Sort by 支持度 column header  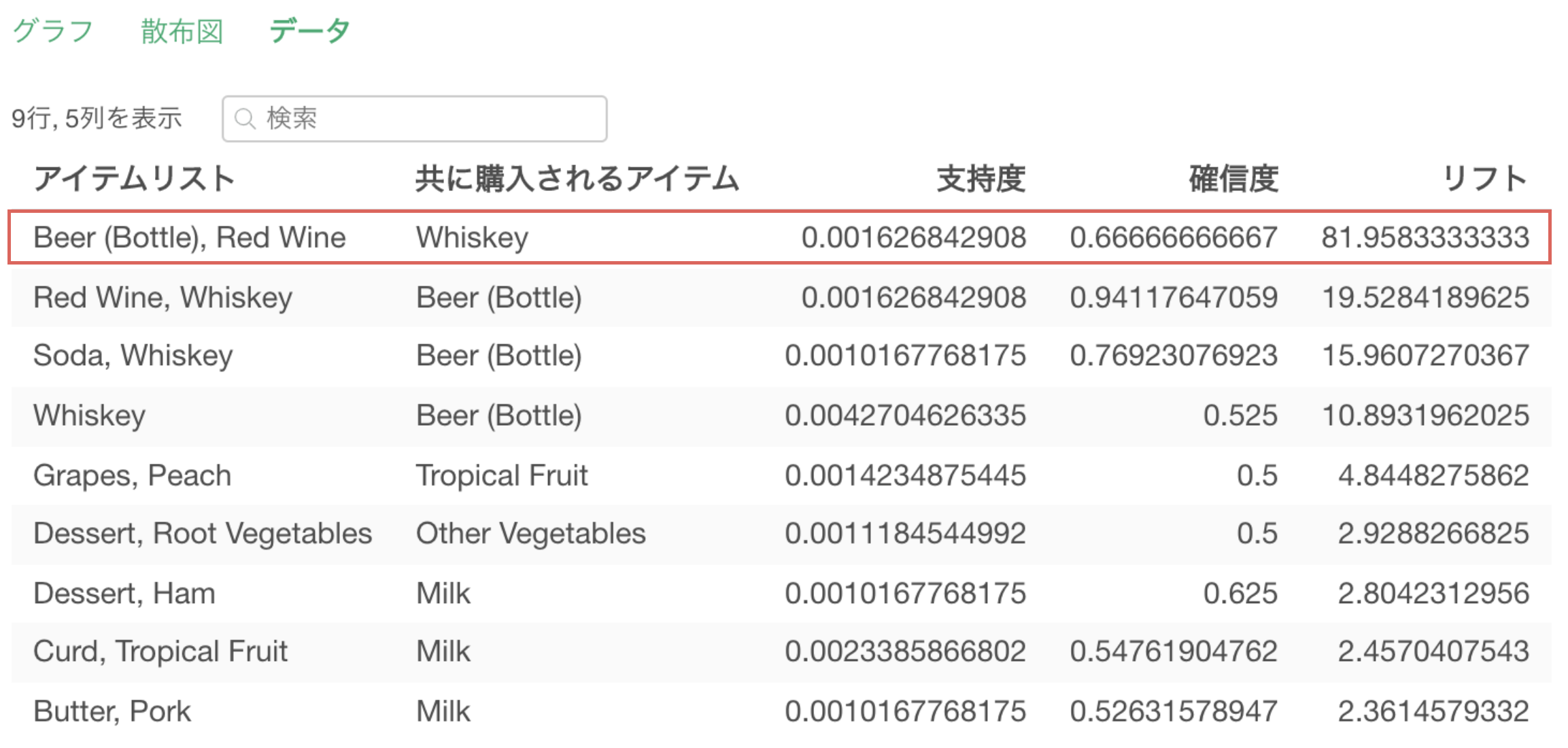981,179
